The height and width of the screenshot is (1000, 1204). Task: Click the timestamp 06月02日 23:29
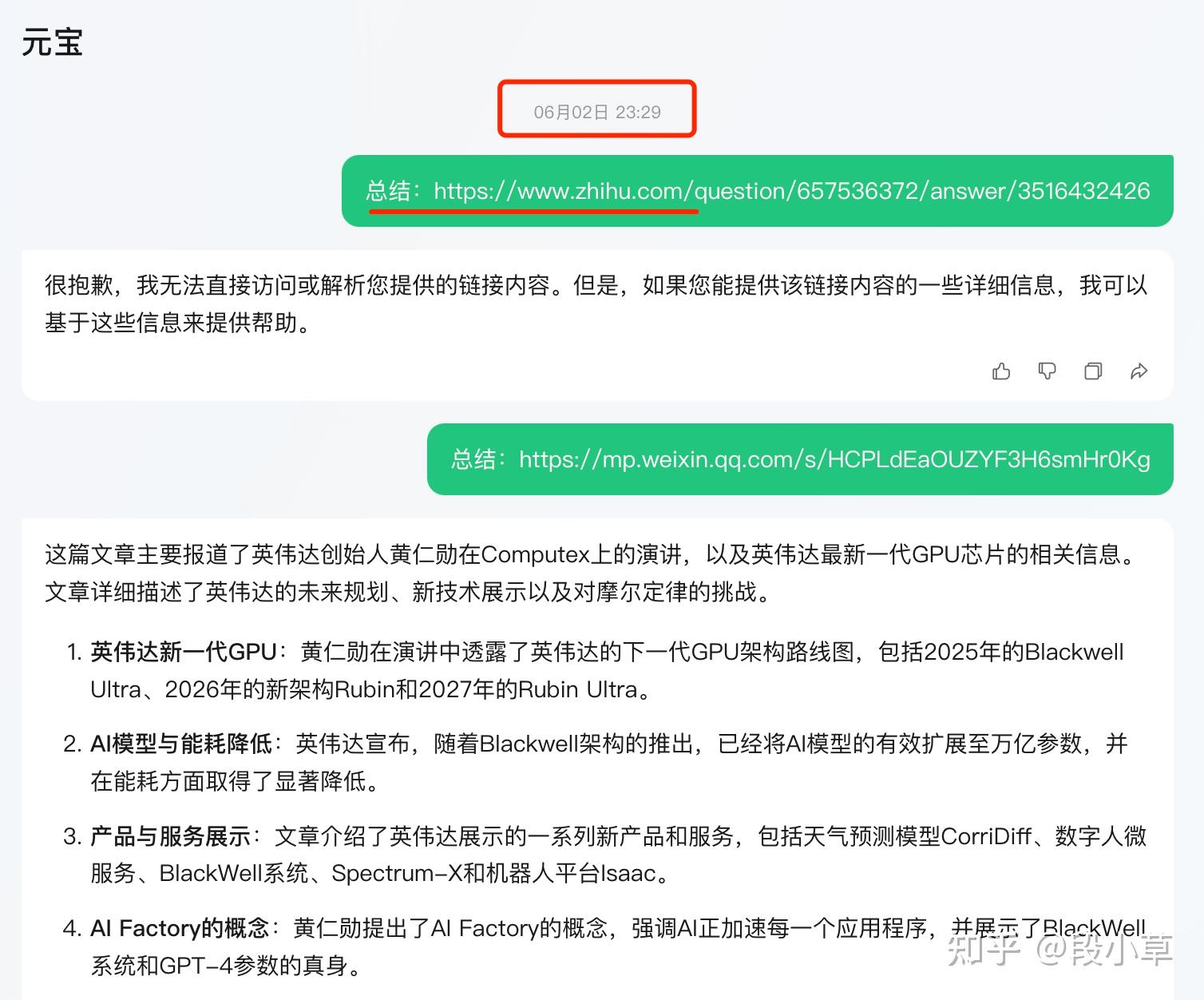[597, 112]
